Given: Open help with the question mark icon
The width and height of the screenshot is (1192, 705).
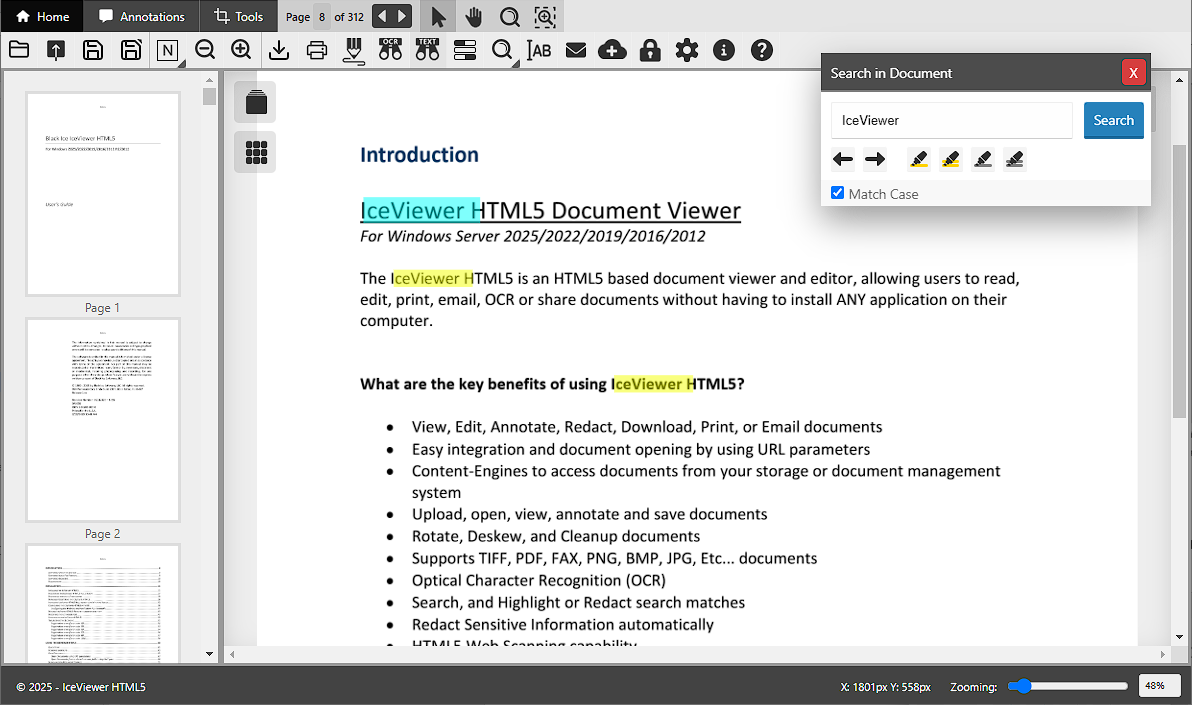Looking at the screenshot, I should point(762,50).
